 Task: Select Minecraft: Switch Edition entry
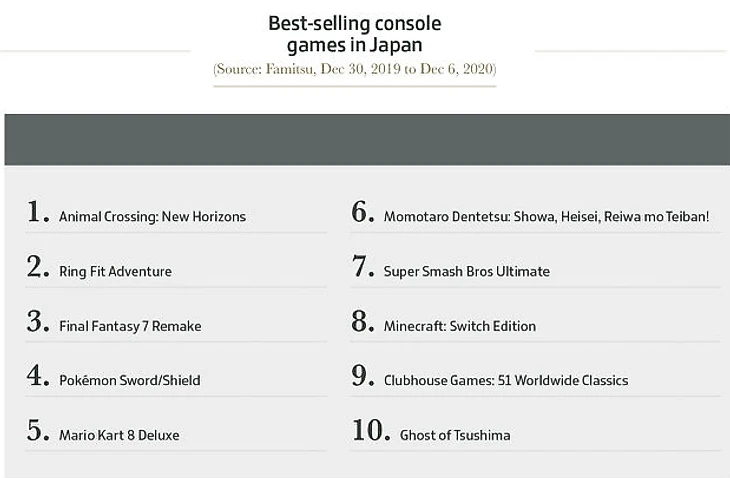(x=459, y=325)
